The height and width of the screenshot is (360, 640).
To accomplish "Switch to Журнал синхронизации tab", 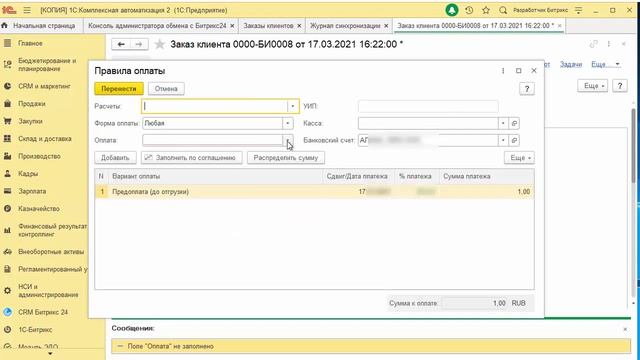I will point(345,26).
